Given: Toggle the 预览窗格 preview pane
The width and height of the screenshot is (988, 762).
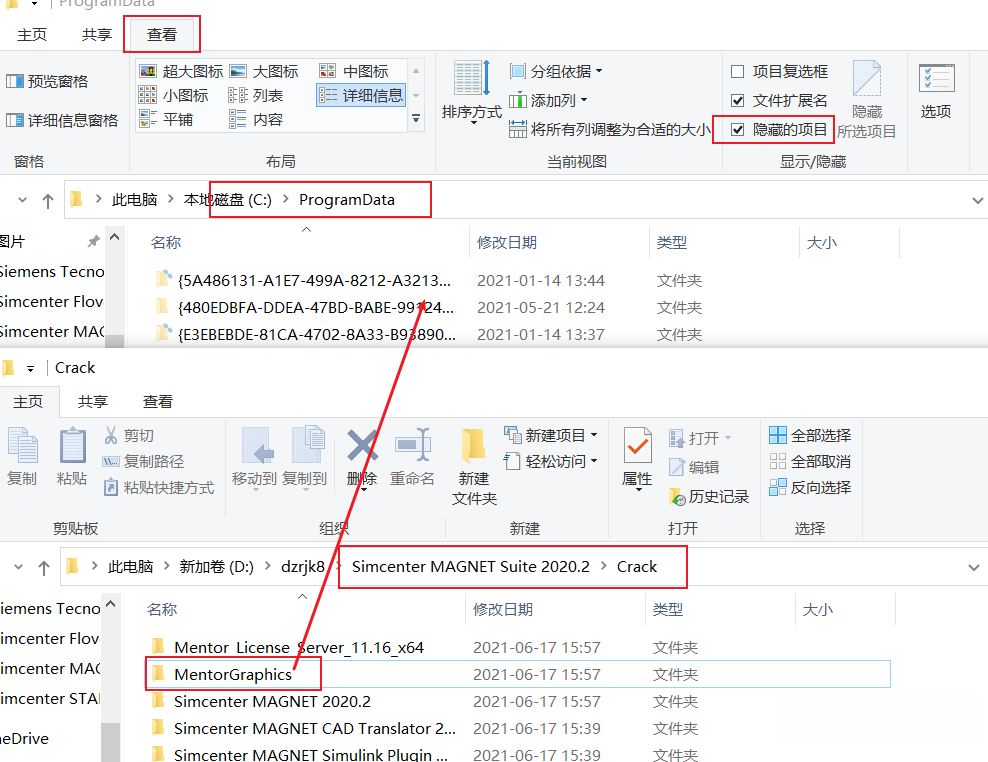Looking at the screenshot, I should pos(47,81).
